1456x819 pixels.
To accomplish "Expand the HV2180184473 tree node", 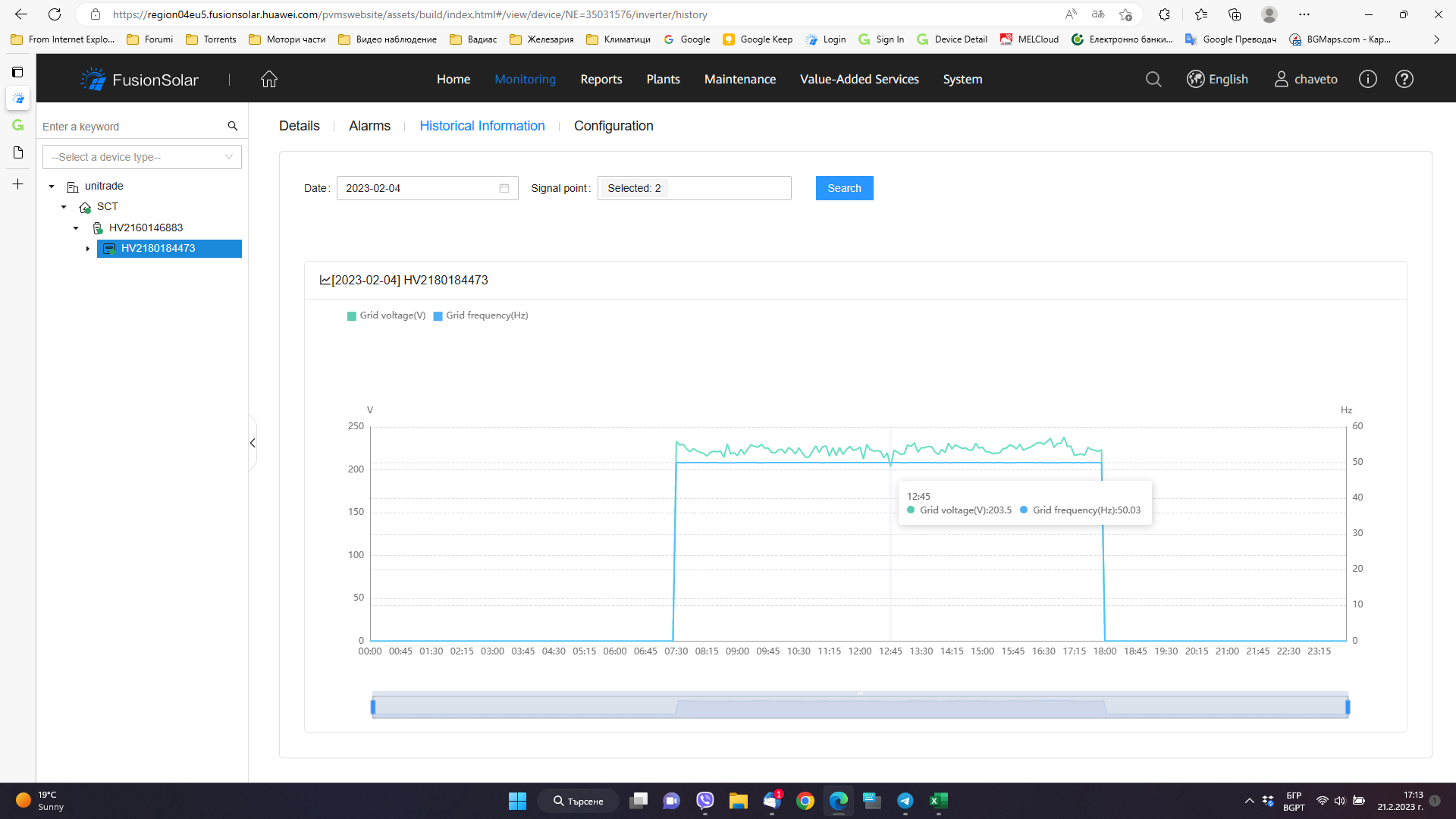I will [88, 249].
